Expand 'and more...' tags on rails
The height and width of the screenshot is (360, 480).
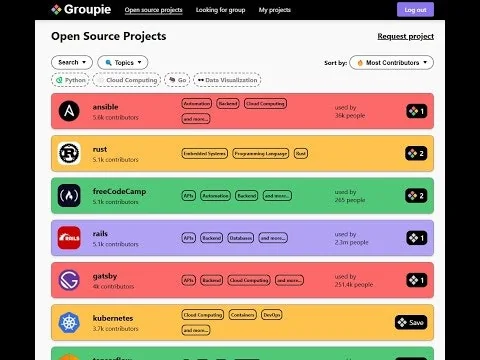click(x=273, y=238)
